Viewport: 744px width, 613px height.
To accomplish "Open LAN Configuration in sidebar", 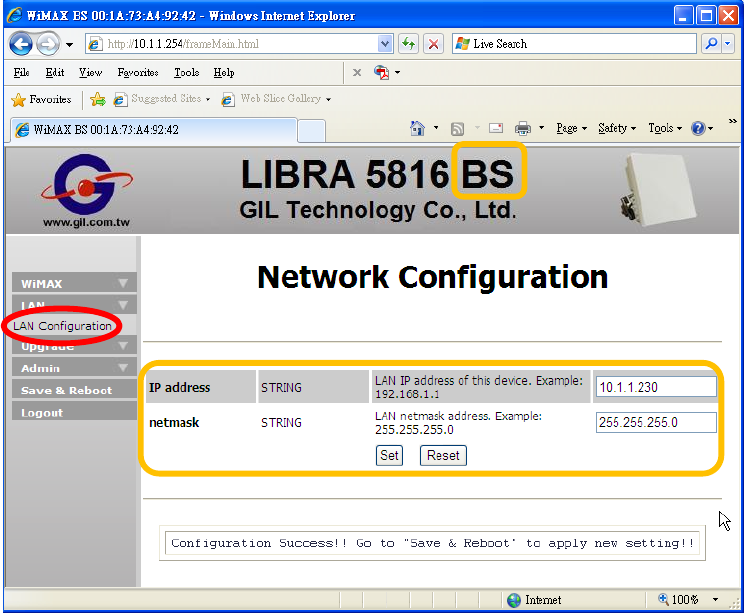I will [62, 326].
